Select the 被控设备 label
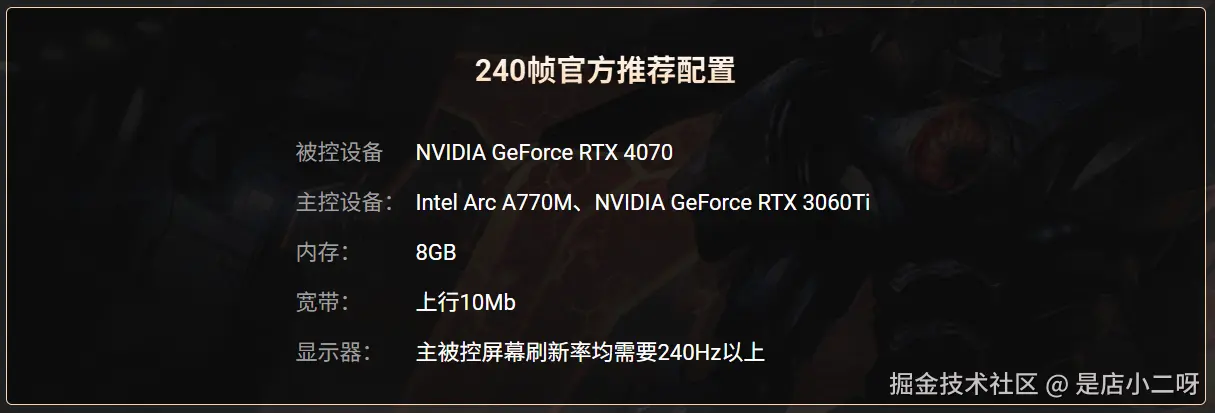The height and width of the screenshot is (413, 1215). pyautogui.click(x=339, y=153)
